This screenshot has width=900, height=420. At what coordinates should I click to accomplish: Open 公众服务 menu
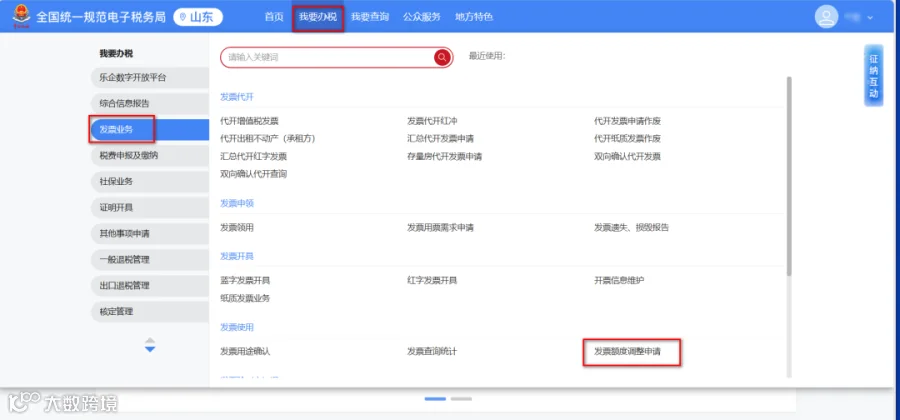422,17
